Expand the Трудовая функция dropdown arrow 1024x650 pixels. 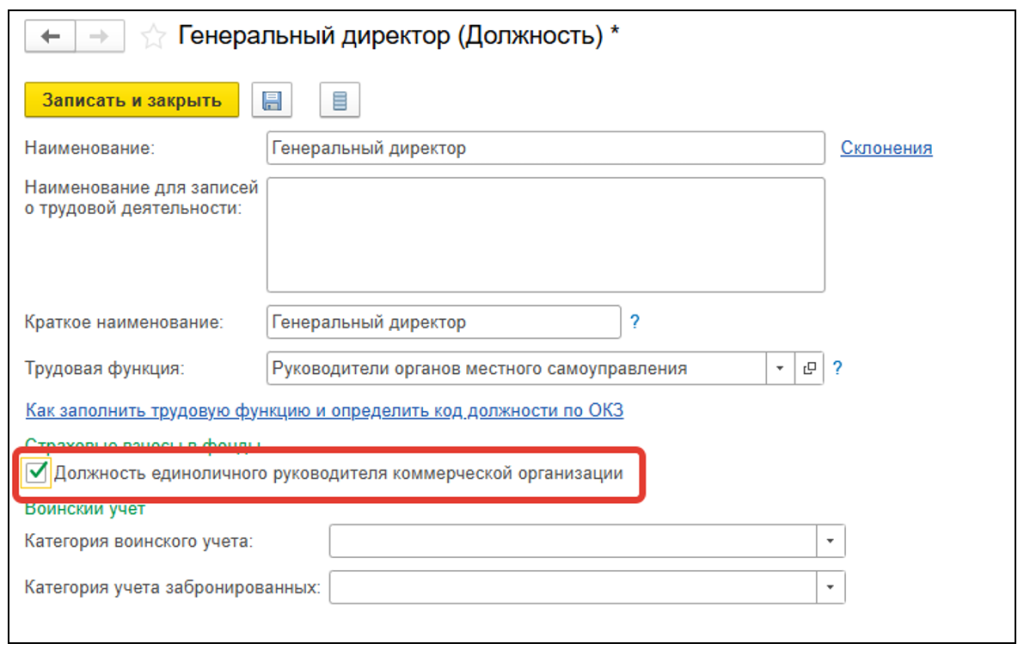(x=780, y=368)
